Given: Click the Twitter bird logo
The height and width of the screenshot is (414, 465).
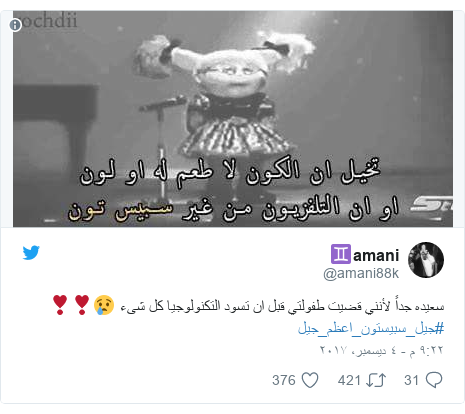Looking at the screenshot, I should [x=31, y=252].
